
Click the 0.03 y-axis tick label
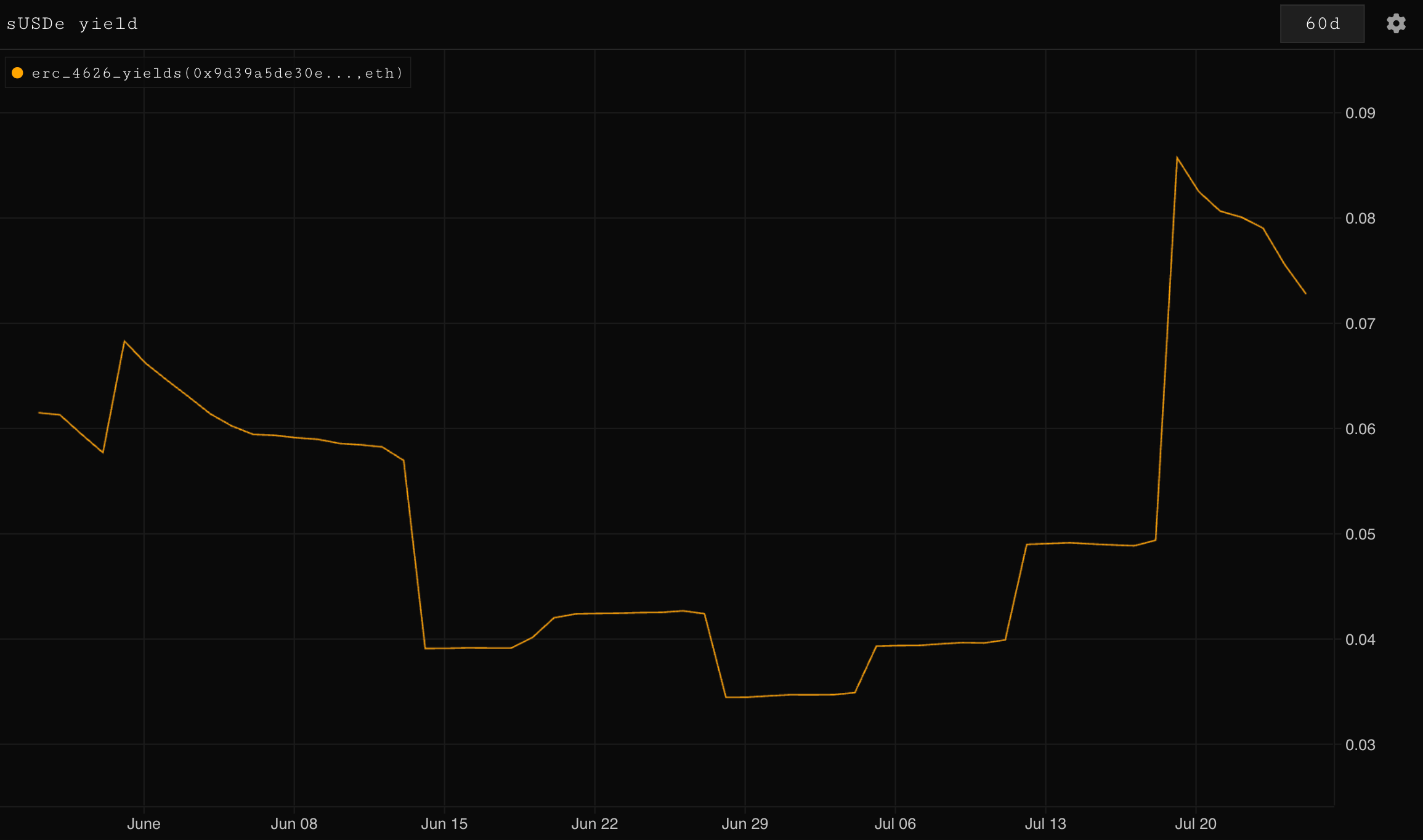point(1360,745)
